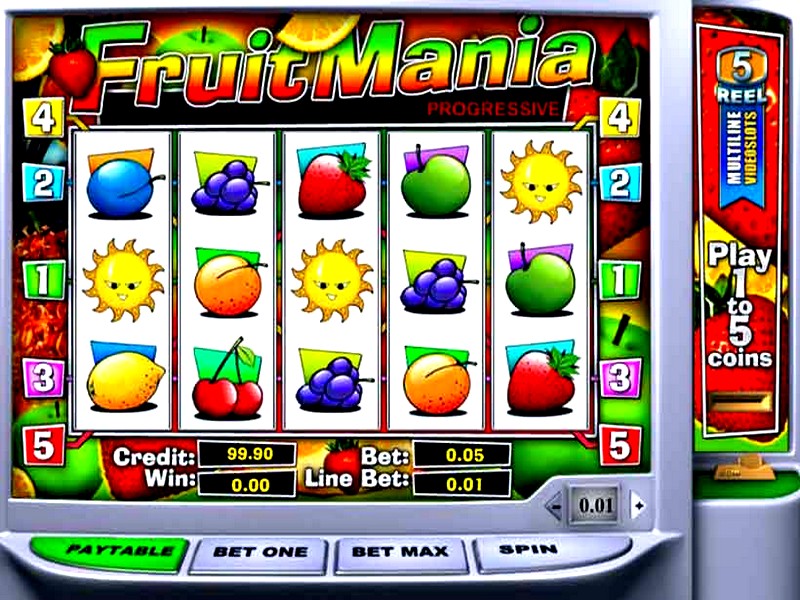Viewport: 800px width, 600px height.
Task: Toggle green payline 1 marker on left
Action: 44,280
